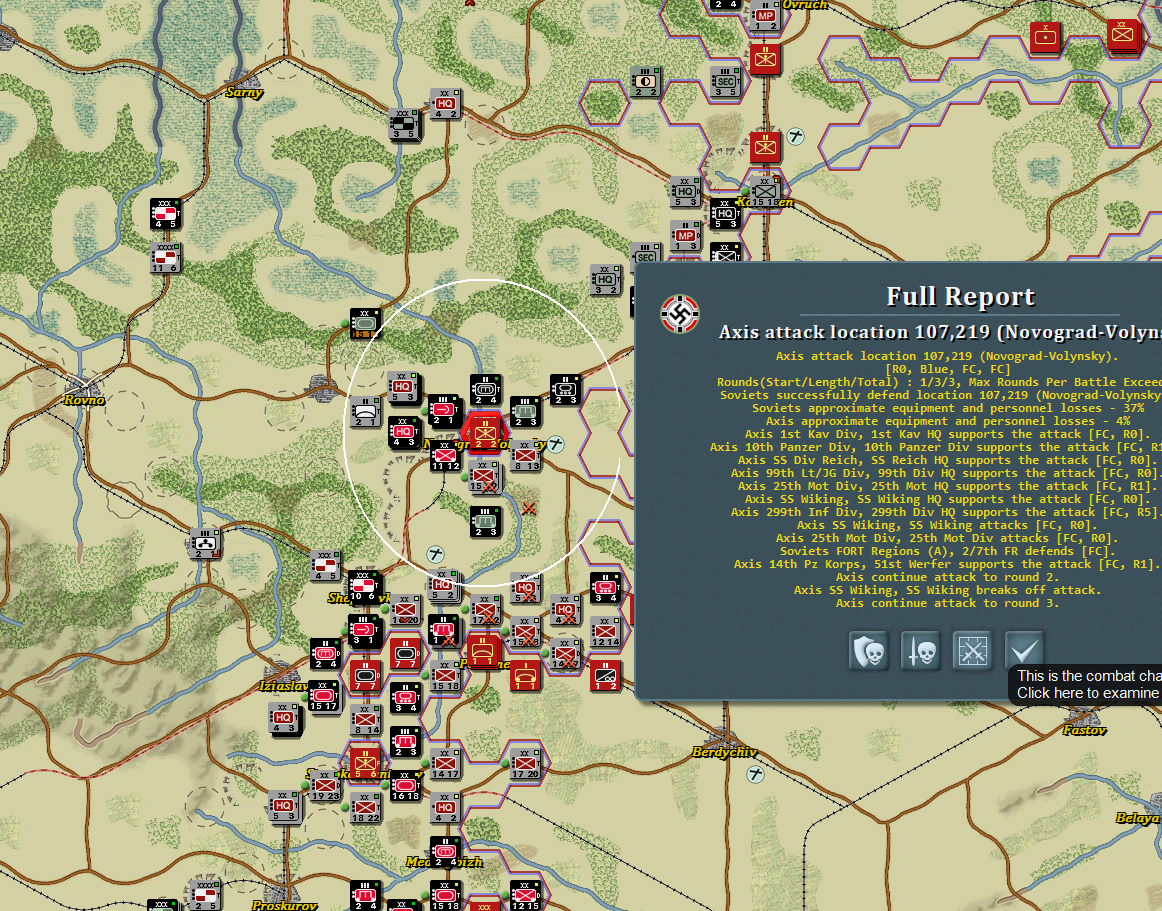Viewport: 1162px width, 911px height.
Task: Select the panzer division 16-18
Action: click(405, 786)
